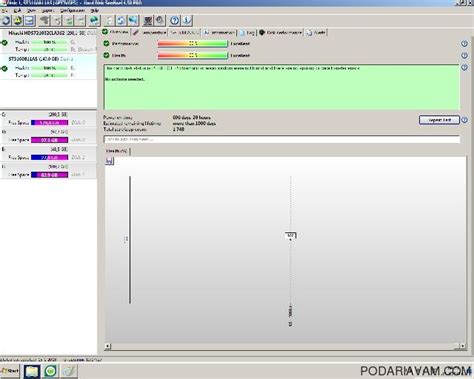This screenshot has width=474, height=379.
Task: Click the green status icon of Hitachi disk
Action: pos(4,43)
